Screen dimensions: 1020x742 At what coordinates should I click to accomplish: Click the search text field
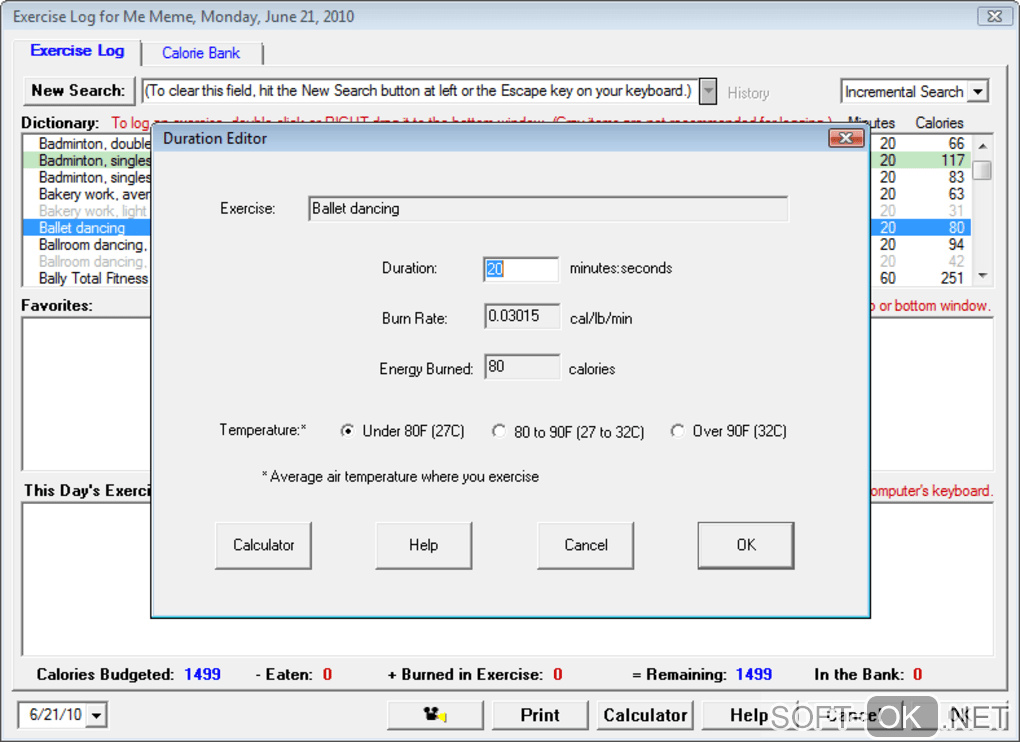click(420, 91)
